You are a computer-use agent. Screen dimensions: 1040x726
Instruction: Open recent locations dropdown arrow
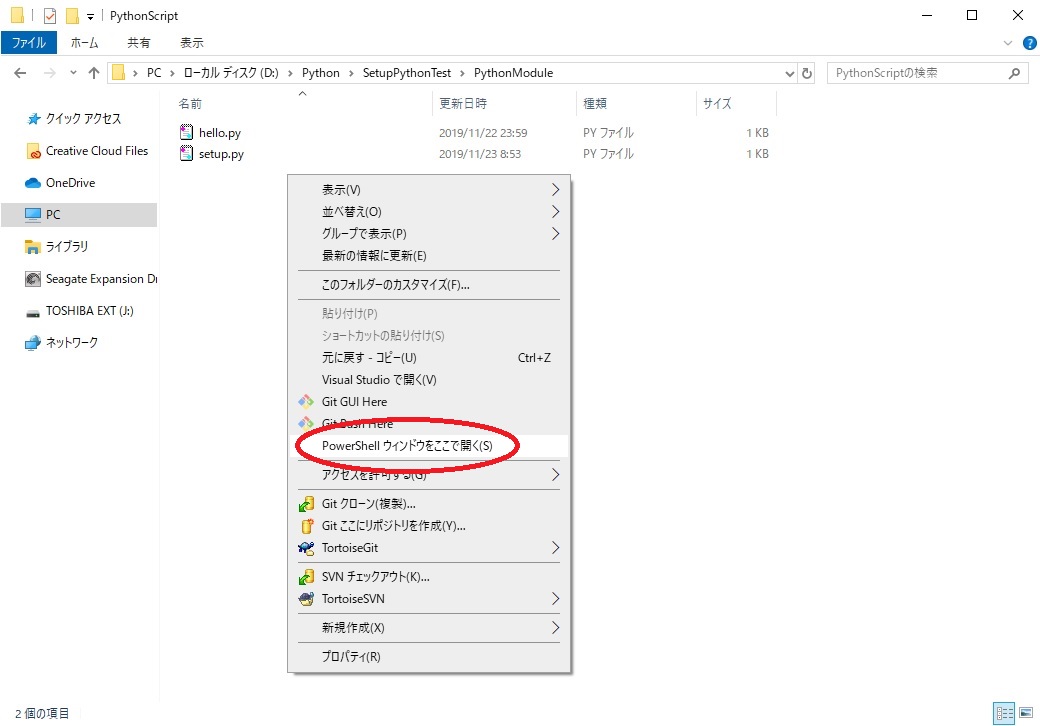click(73, 73)
